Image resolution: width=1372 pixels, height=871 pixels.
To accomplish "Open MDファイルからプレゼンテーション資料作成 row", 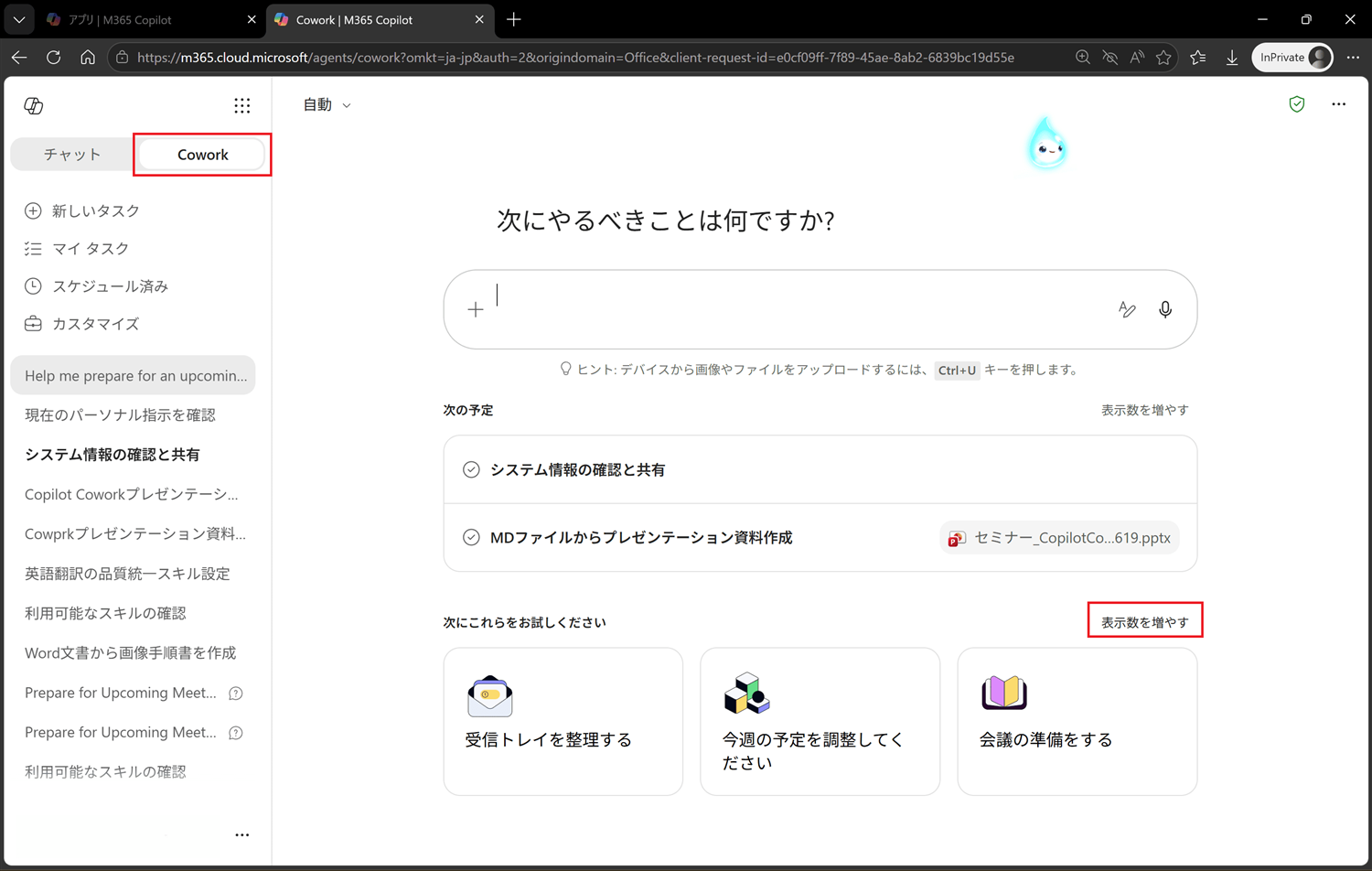I will [x=820, y=538].
